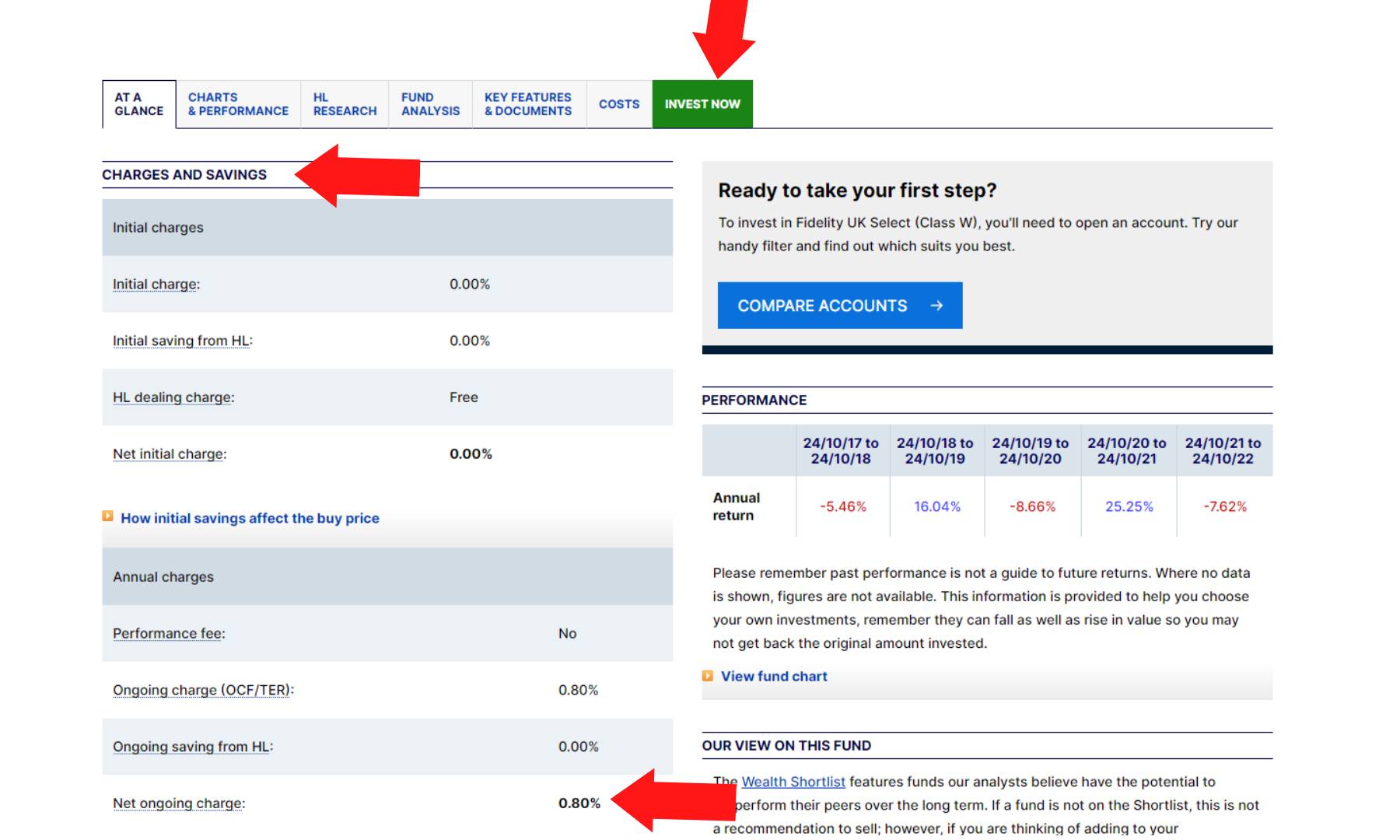Click the Ongoing charge (OCF/TER) label
Viewport: 1400px width, 840px height.
(201, 691)
